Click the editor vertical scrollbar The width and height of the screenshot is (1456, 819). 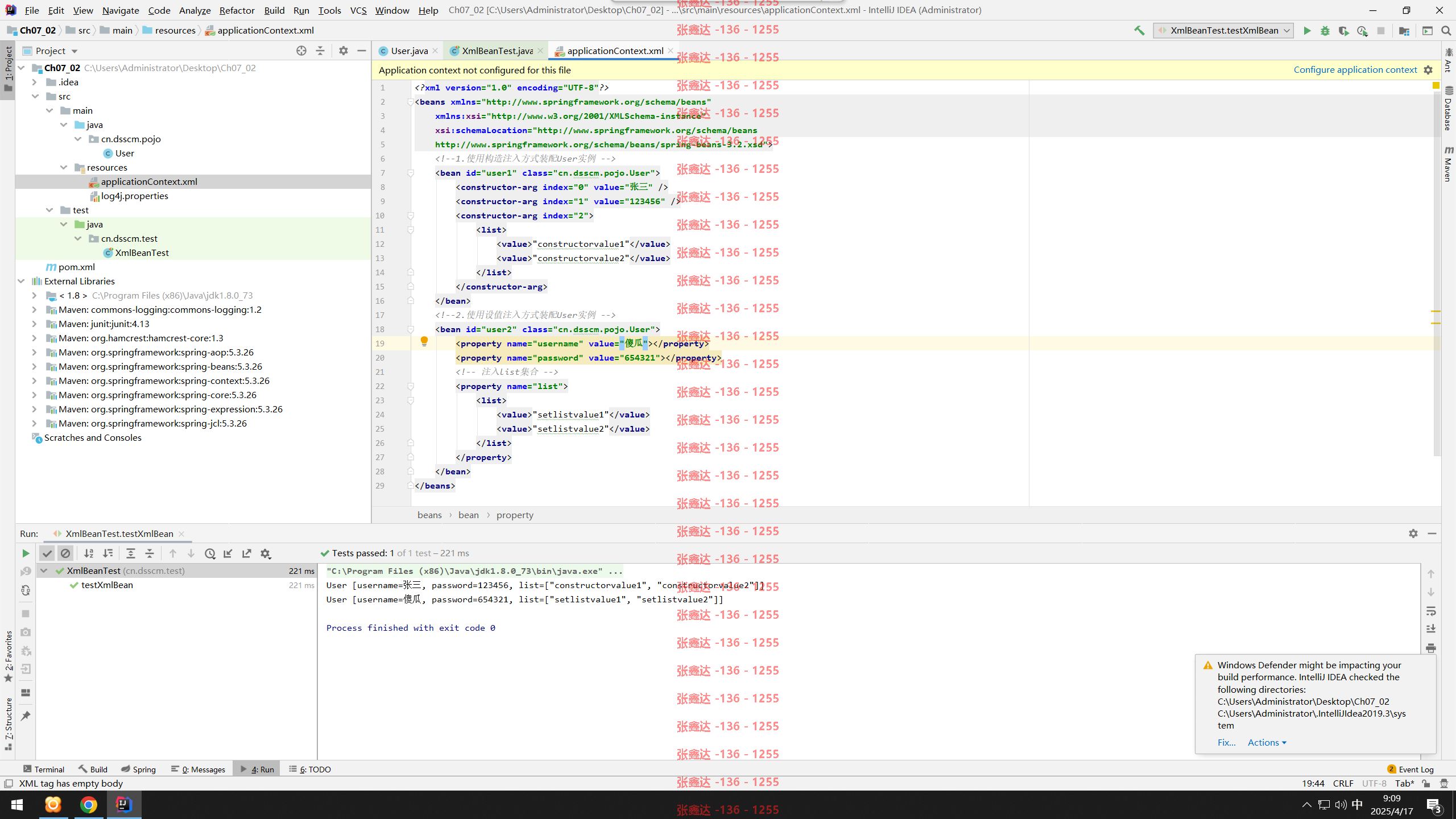1437,273
